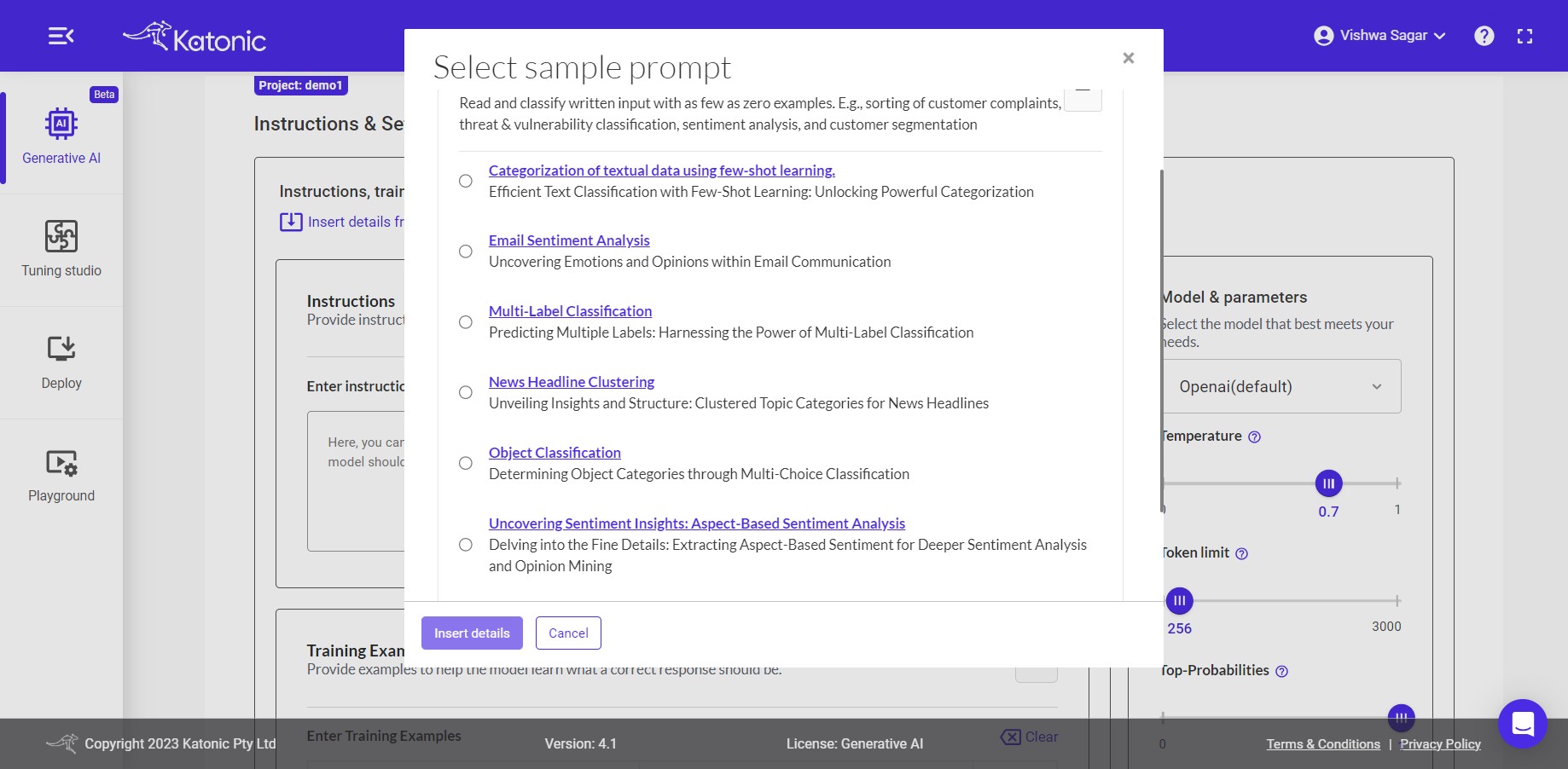The image size is (1568, 769).
Task: Click the Version: 4.1 footer text
Action: pyautogui.click(x=581, y=744)
